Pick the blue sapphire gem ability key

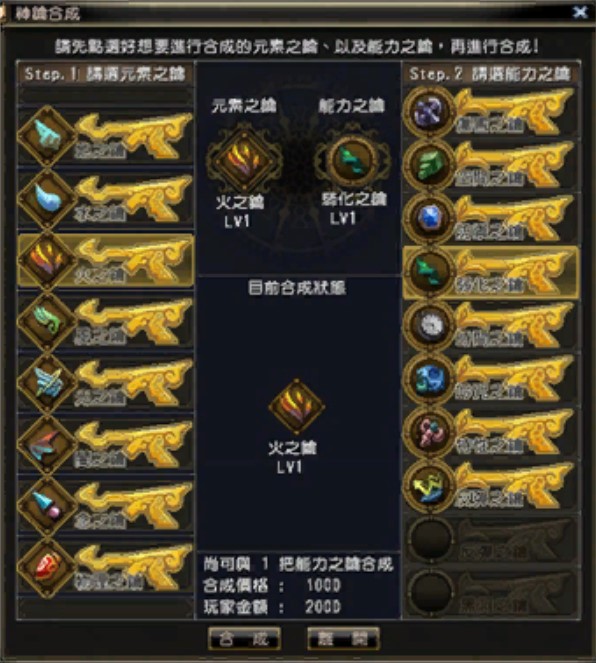tap(491, 219)
